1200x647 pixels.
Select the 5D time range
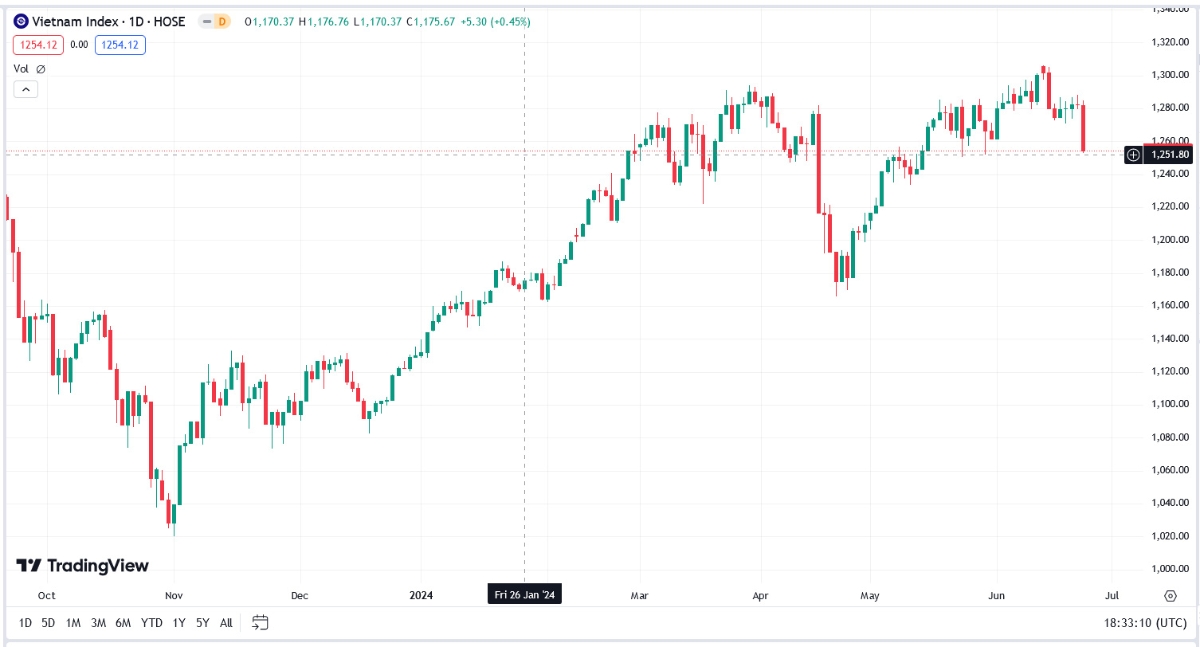(x=48, y=623)
